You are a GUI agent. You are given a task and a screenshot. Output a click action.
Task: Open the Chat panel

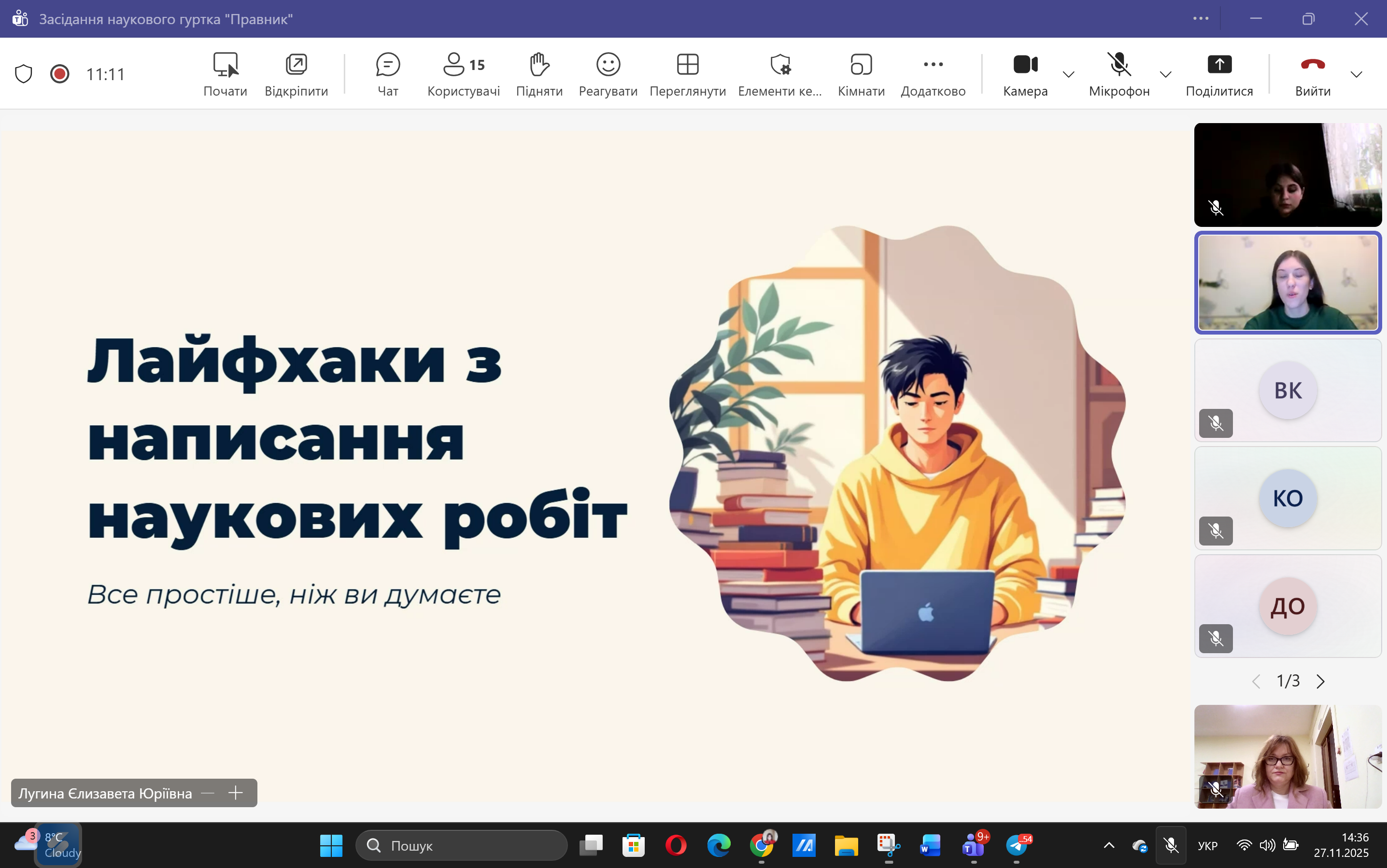coord(388,73)
